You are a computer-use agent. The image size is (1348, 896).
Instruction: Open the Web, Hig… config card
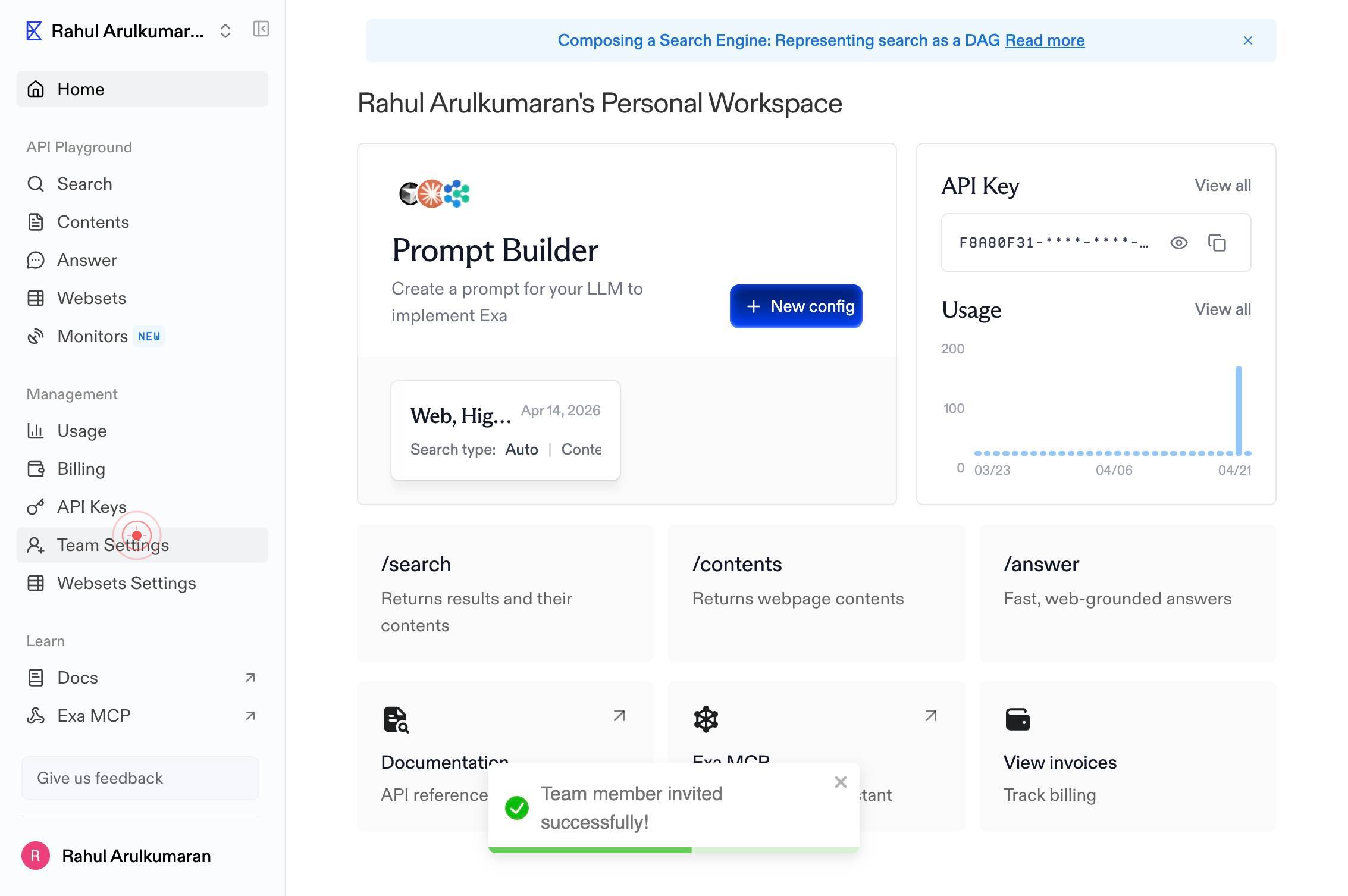click(506, 430)
